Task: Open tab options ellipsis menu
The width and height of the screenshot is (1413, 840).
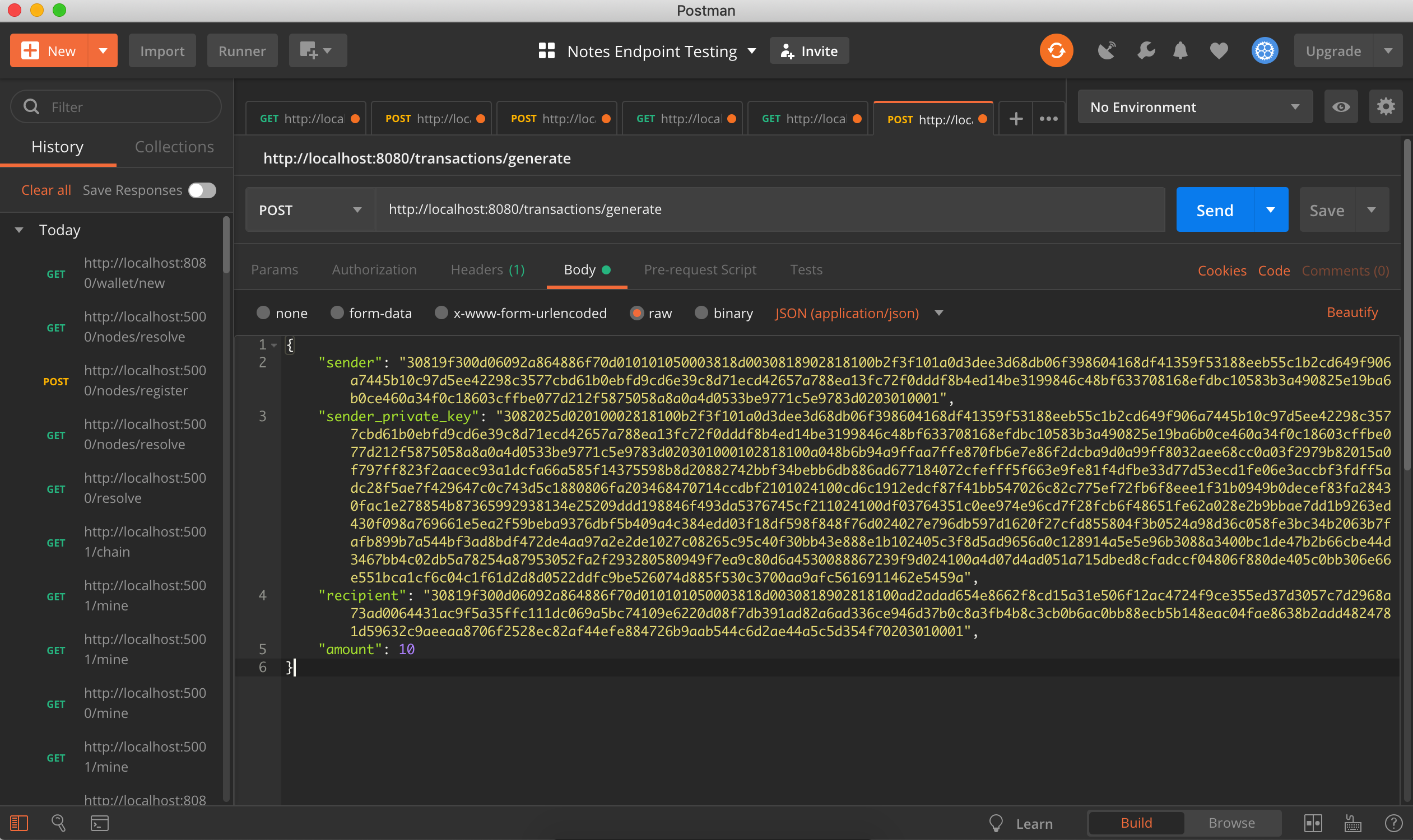Action: click(1049, 119)
